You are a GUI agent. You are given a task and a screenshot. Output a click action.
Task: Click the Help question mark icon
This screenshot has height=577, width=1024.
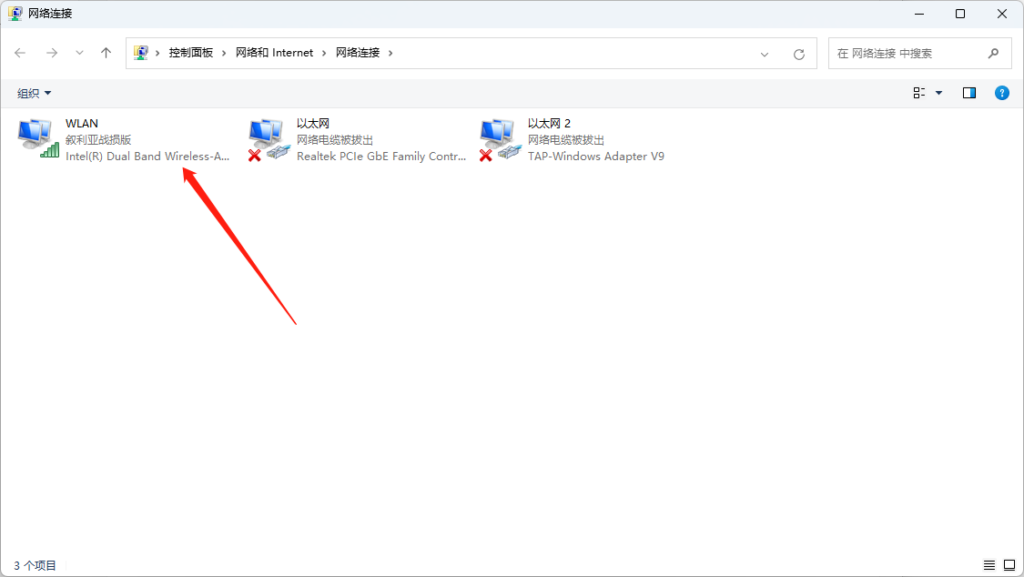[x=1001, y=92]
